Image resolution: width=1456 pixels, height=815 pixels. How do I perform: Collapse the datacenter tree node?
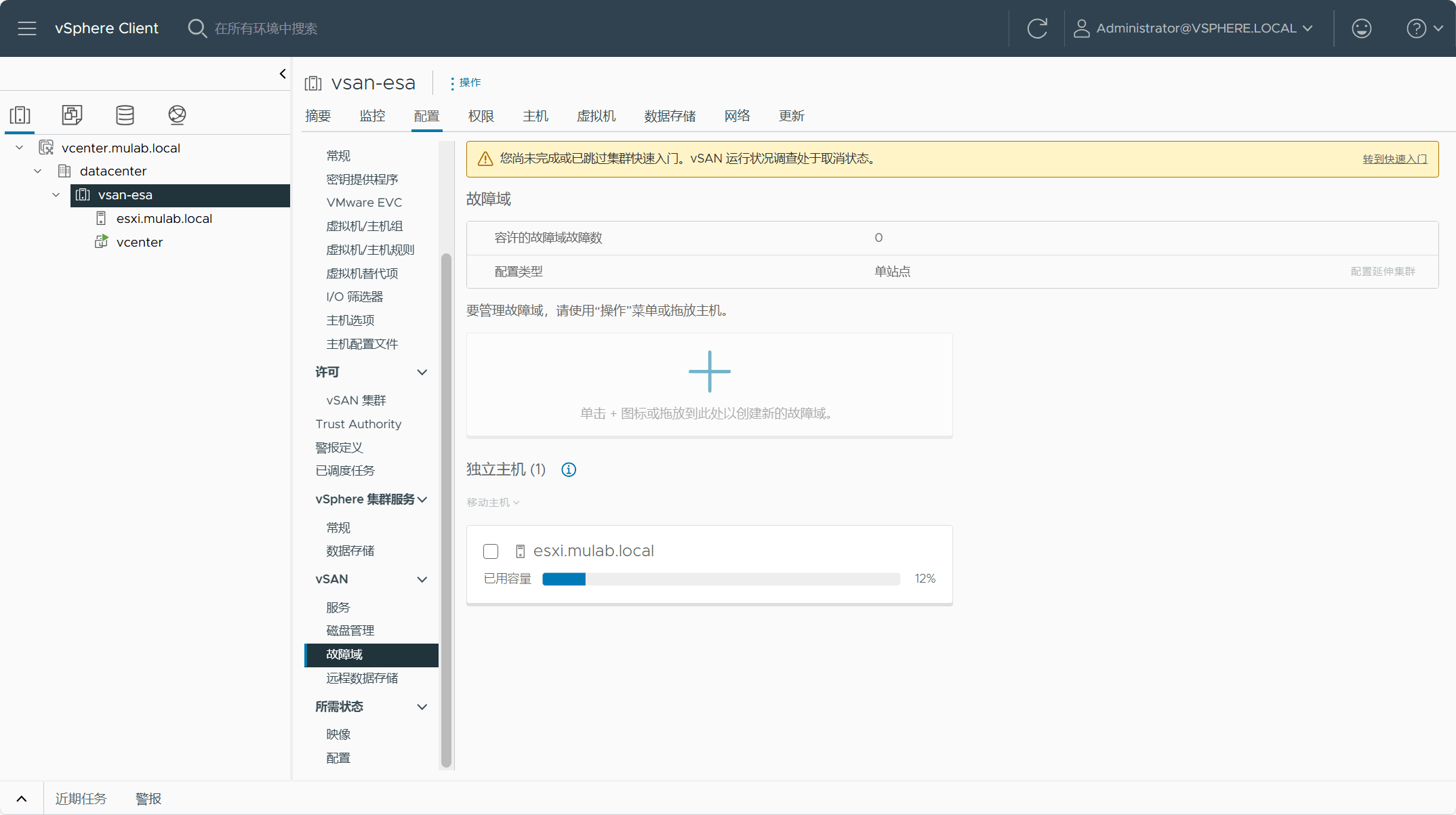(x=38, y=171)
